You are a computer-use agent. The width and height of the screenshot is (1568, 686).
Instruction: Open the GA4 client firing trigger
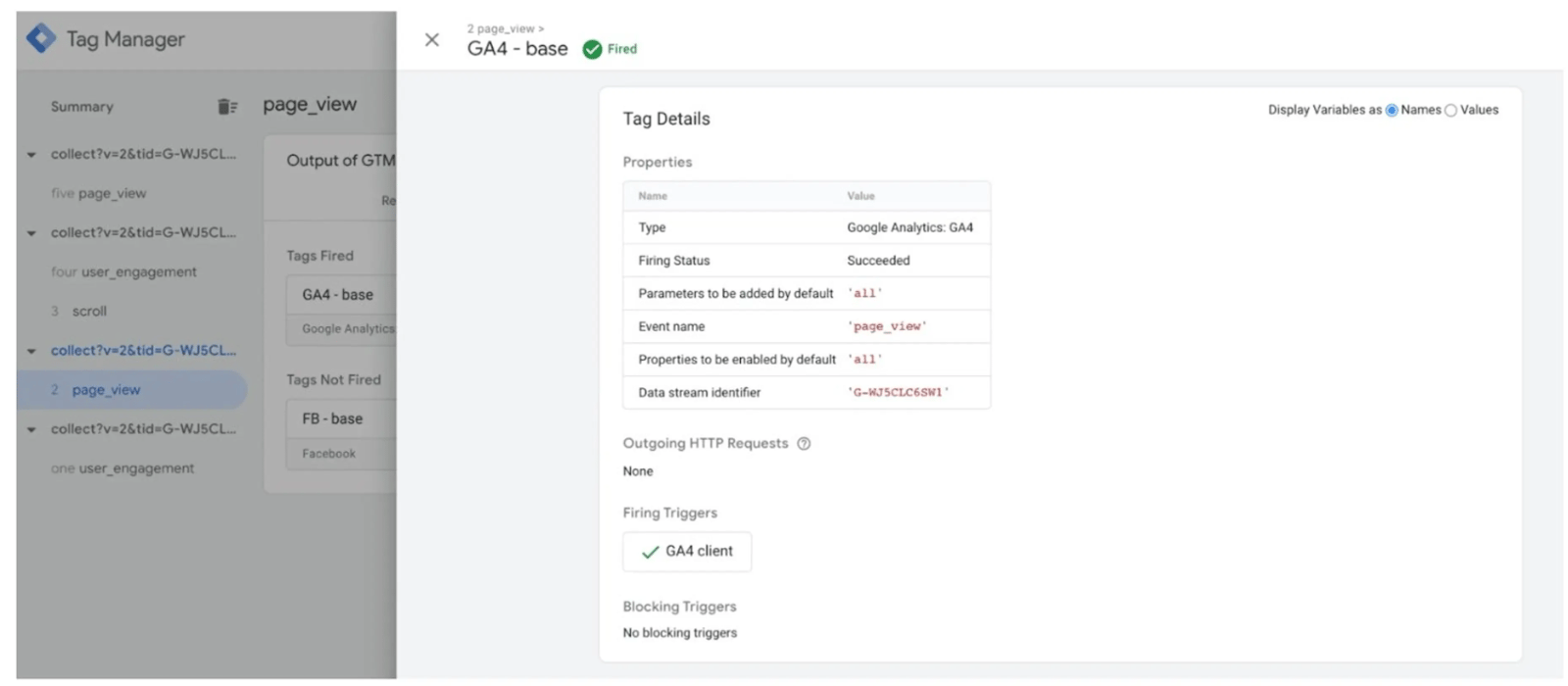tap(687, 552)
